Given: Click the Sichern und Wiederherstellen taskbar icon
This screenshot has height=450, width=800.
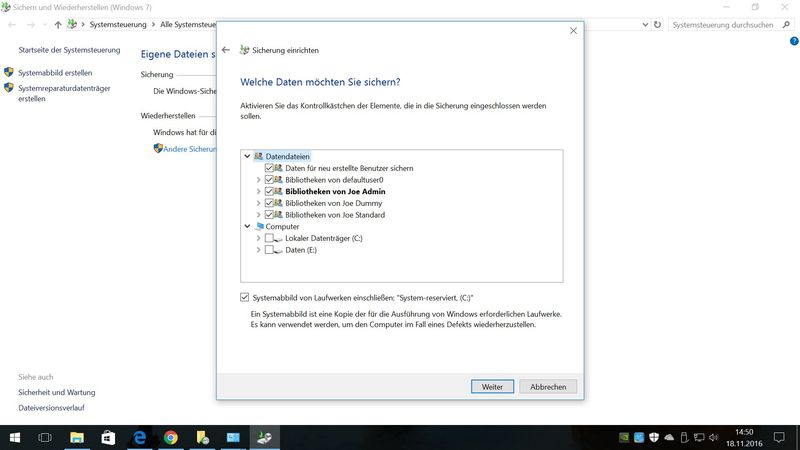Looking at the screenshot, I should coord(264,438).
